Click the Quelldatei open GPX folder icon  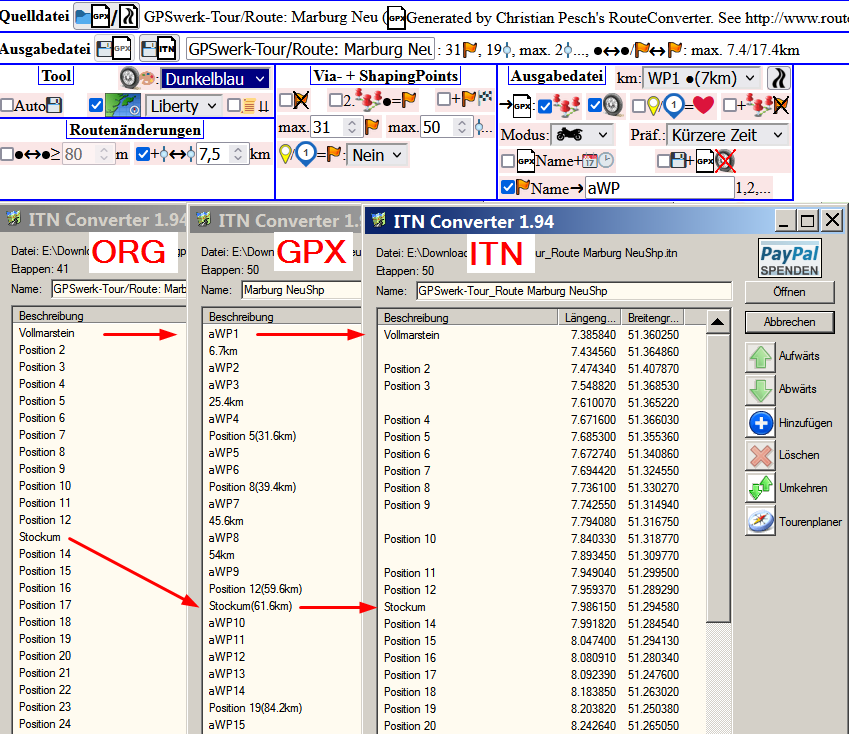(91, 17)
